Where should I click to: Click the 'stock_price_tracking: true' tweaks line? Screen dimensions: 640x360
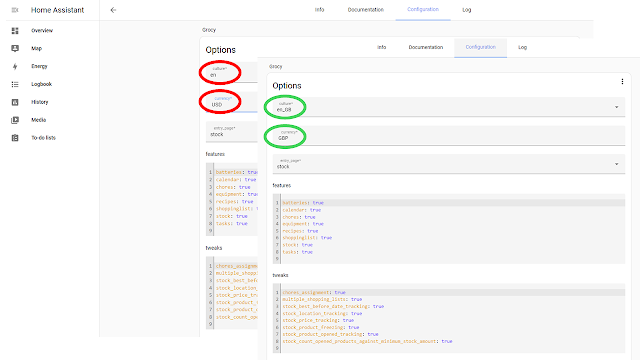coord(318,321)
